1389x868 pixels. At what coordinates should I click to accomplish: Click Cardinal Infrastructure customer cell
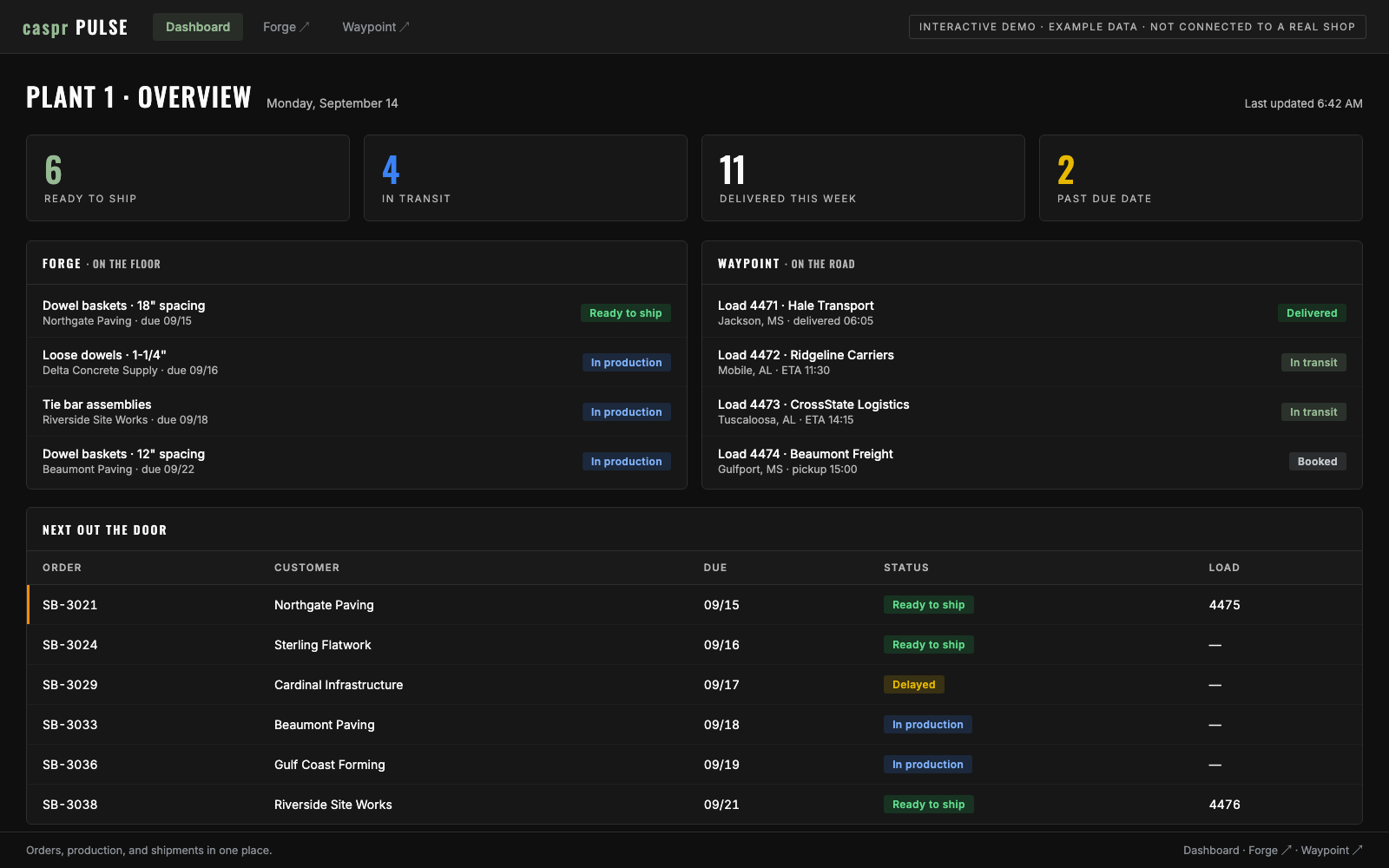point(339,685)
